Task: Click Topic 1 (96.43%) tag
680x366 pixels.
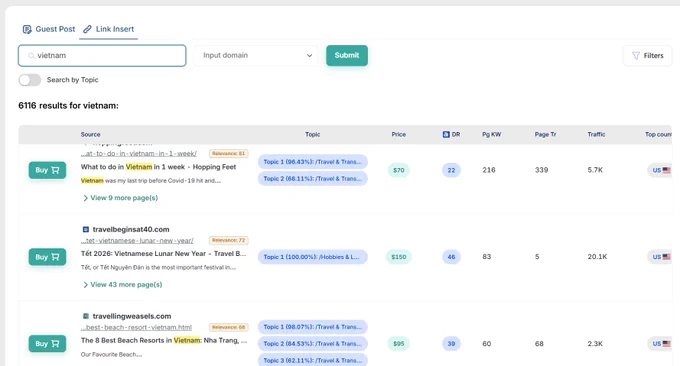Action: click(313, 162)
